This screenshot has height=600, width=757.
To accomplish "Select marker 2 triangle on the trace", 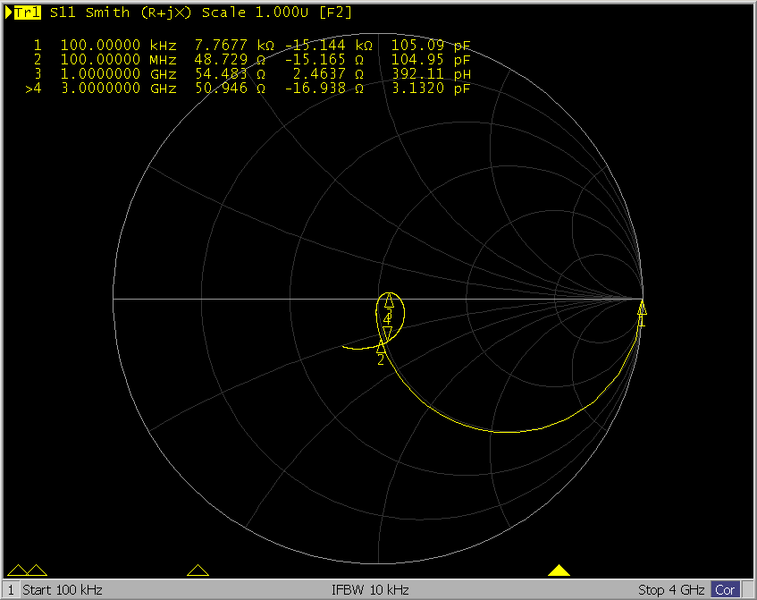I will point(381,347).
